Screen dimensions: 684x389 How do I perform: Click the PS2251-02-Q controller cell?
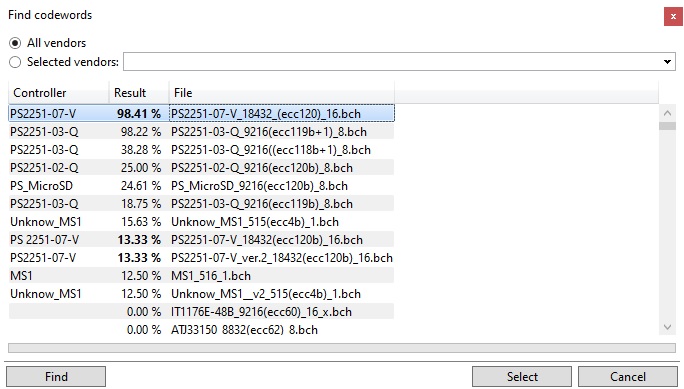tap(44, 168)
